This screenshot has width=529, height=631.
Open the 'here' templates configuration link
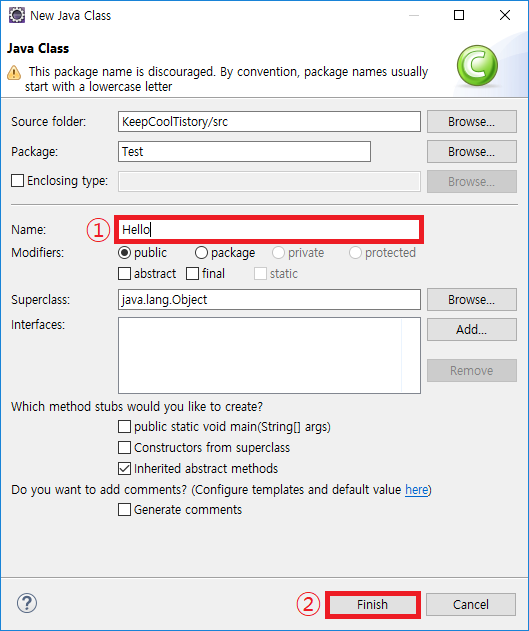click(416, 490)
